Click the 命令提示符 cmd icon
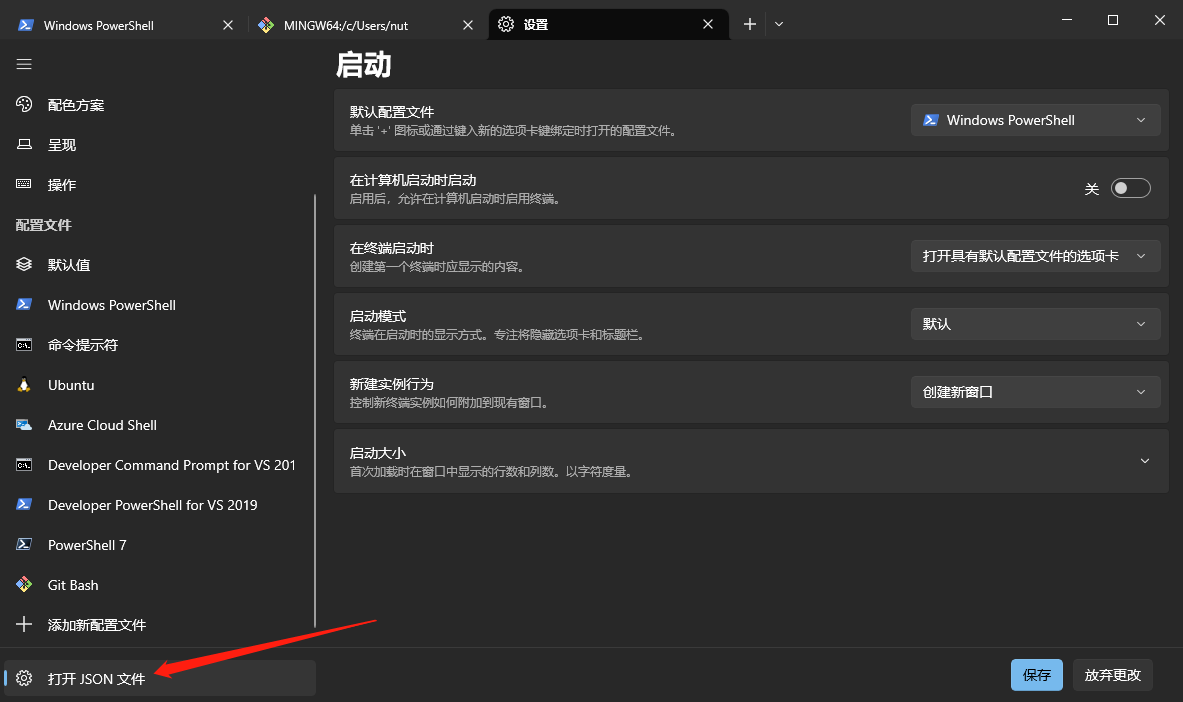Image resolution: width=1183 pixels, height=702 pixels. tap(24, 345)
